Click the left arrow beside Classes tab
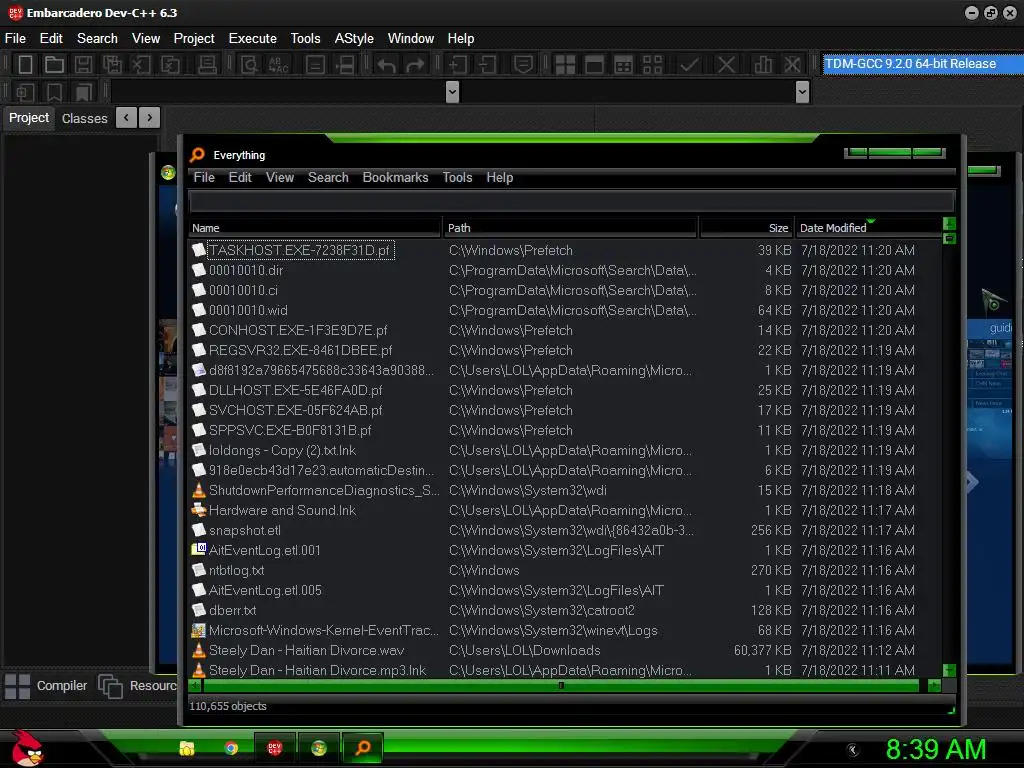Screen dimensions: 1024x768 [127, 118]
